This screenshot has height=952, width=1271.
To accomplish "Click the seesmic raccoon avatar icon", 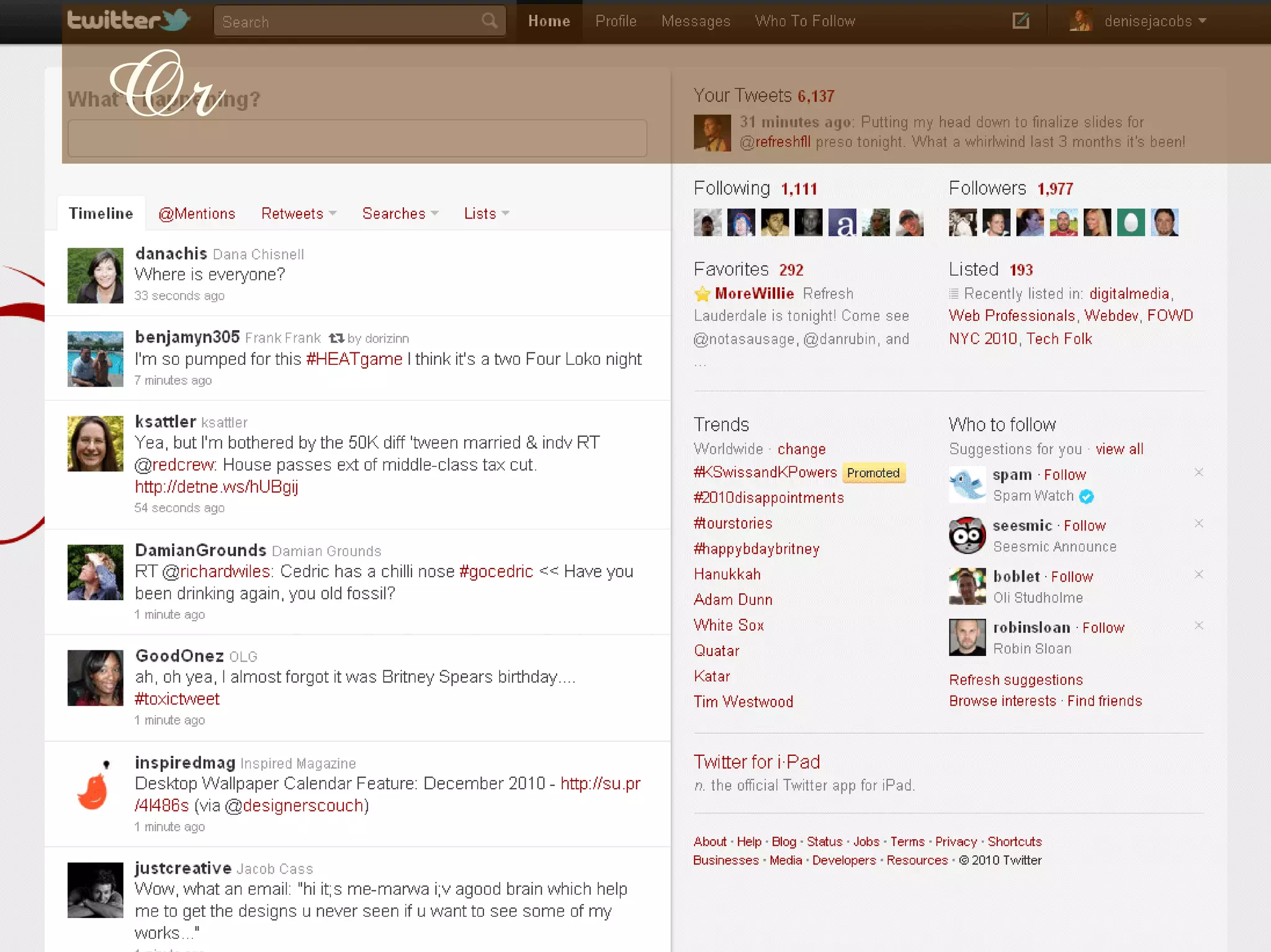I will pyautogui.click(x=967, y=536).
